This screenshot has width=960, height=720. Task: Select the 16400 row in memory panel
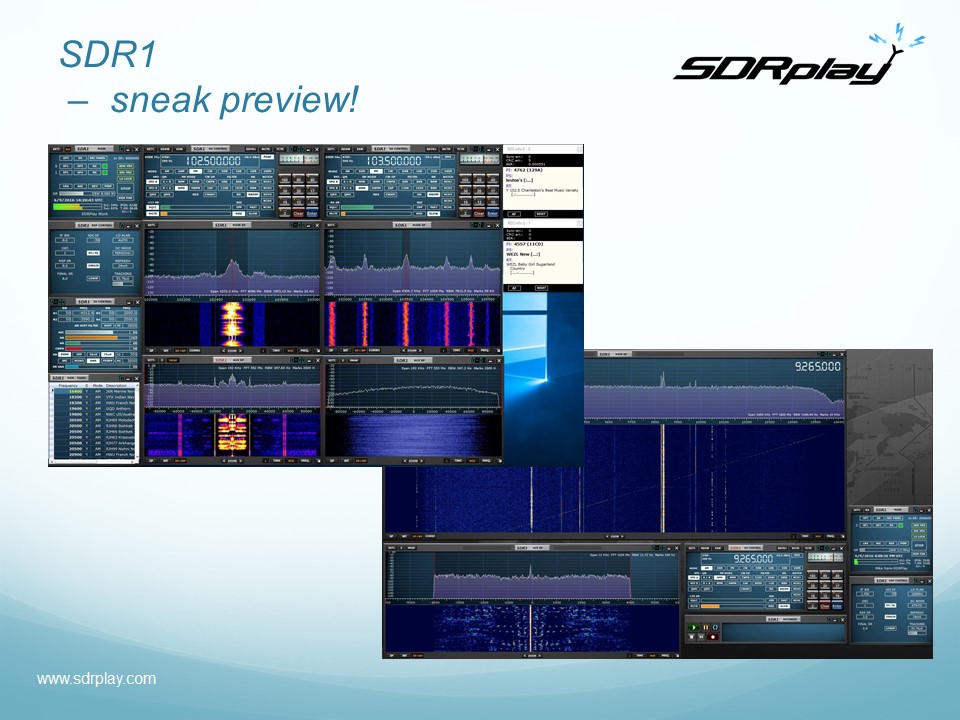(95, 391)
